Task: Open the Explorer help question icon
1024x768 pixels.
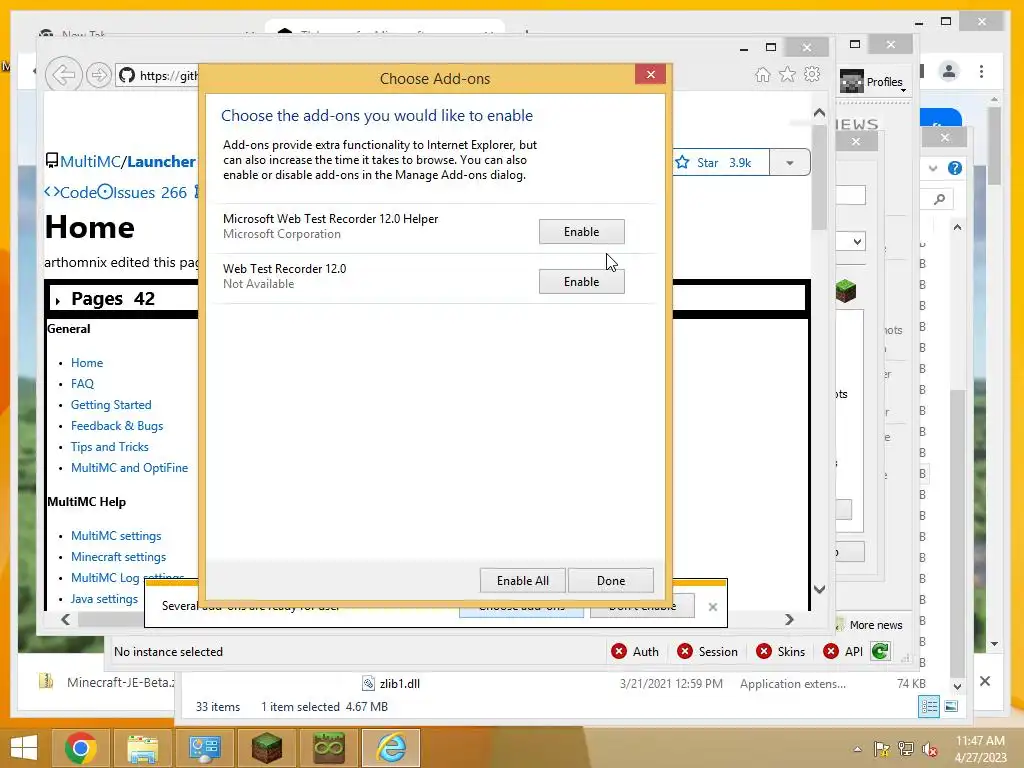Action: pyautogui.click(x=955, y=168)
